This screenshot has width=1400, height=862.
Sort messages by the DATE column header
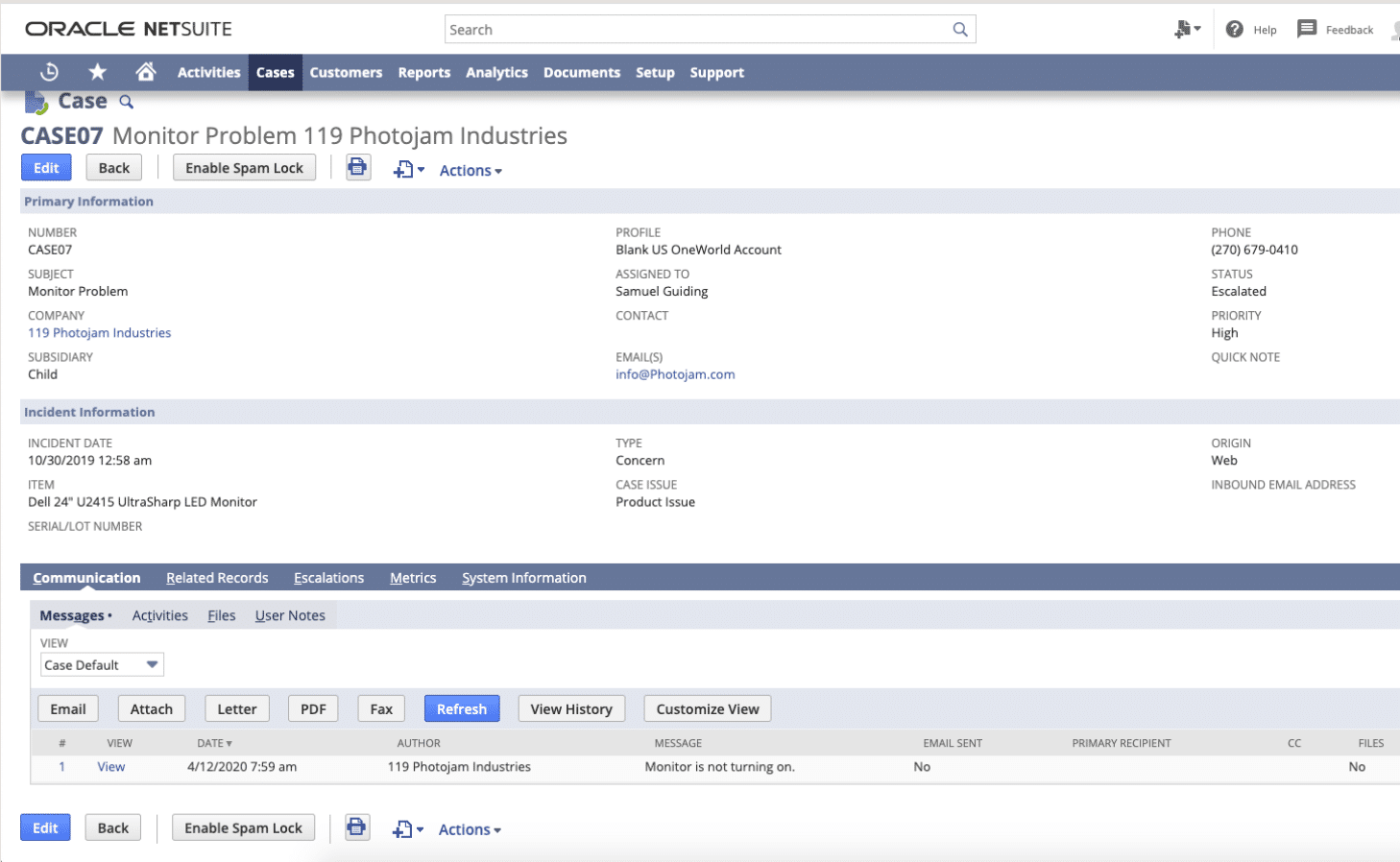coord(214,743)
